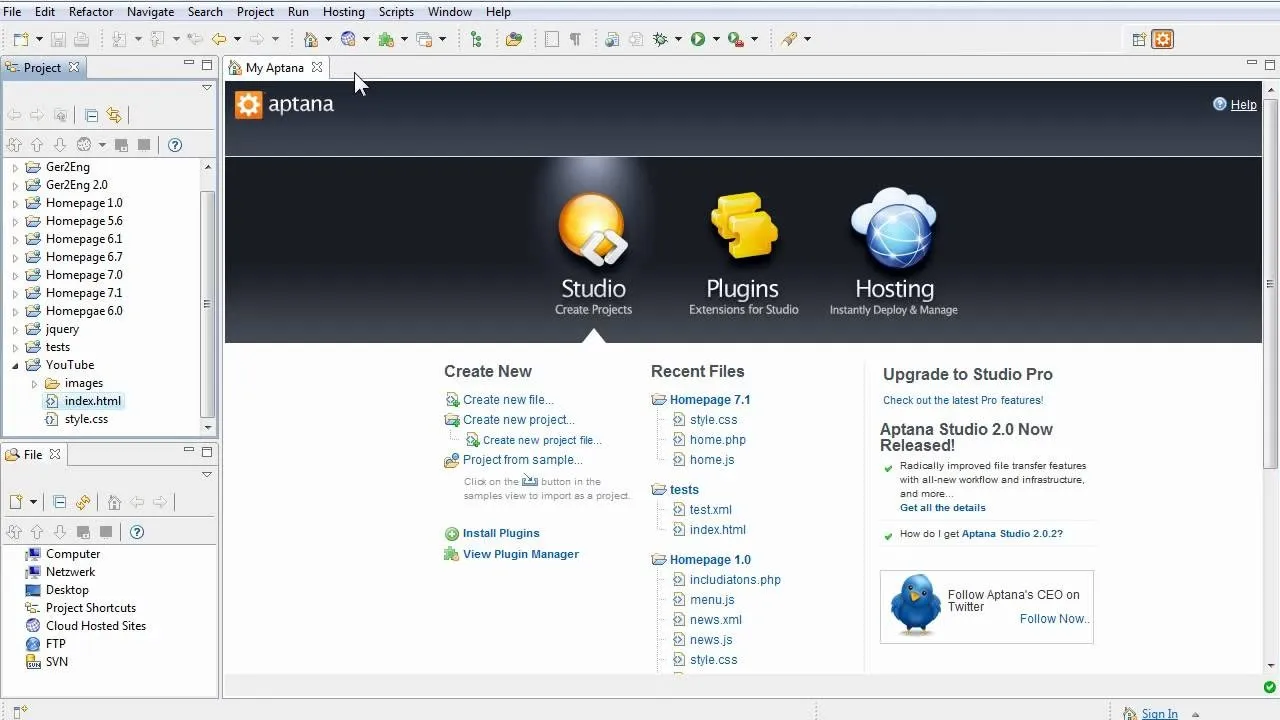Open the Hosting menu
This screenshot has height=720, width=1280.
pos(344,12)
